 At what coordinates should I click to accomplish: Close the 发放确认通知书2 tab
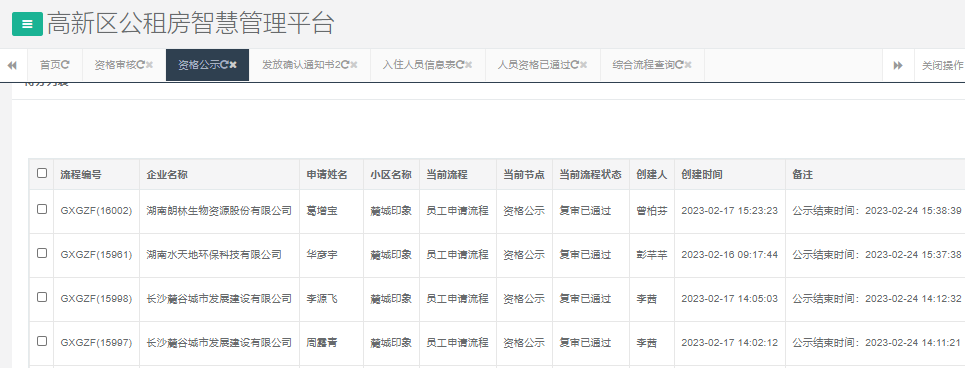pos(354,65)
